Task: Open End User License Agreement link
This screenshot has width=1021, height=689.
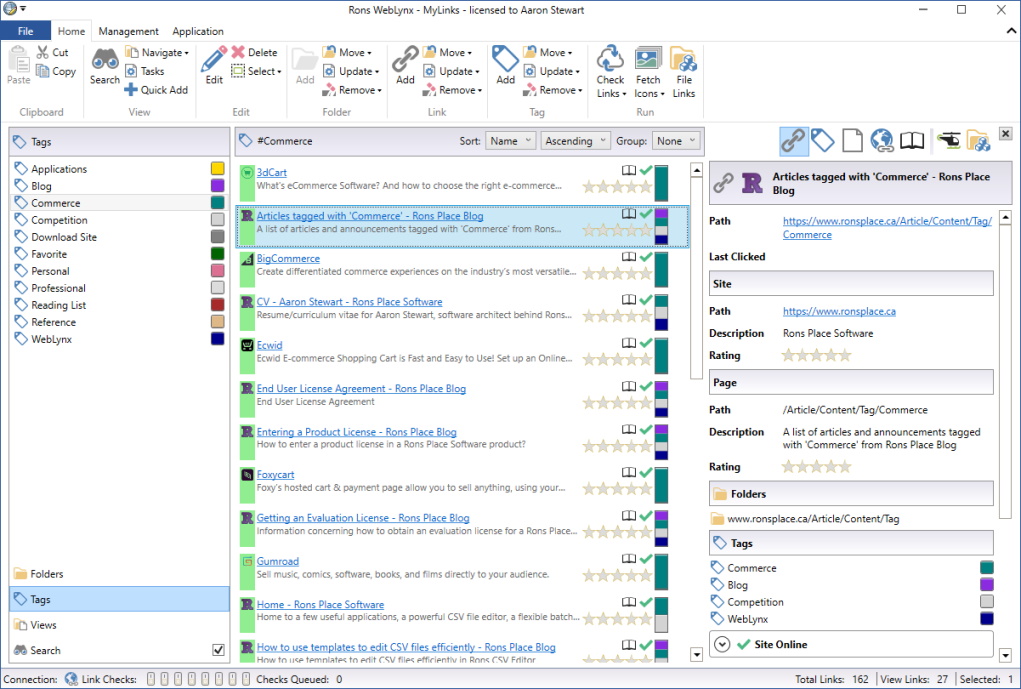Action: (x=361, y=388)
